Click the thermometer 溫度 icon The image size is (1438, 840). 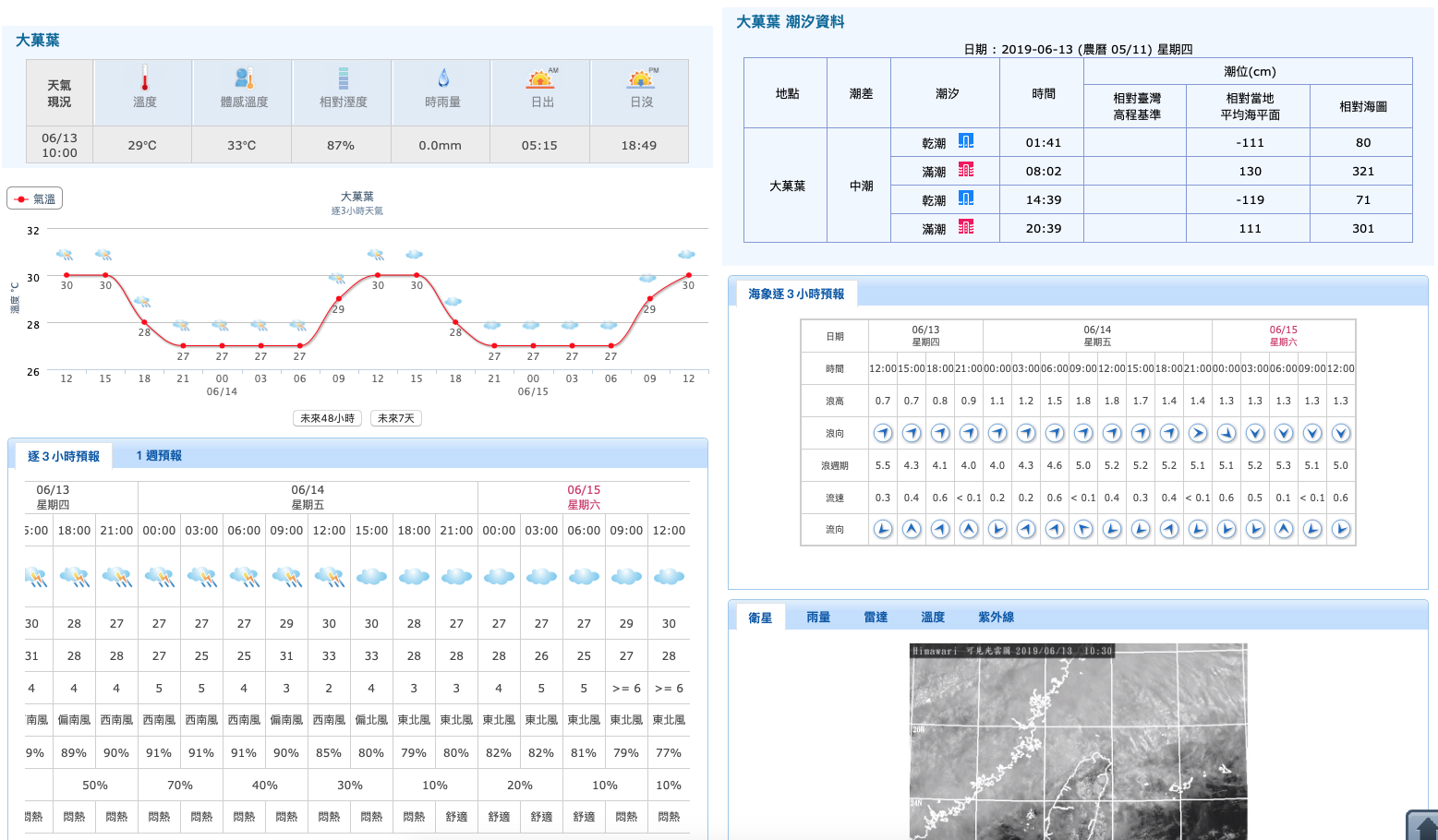(x=144, y=78)
